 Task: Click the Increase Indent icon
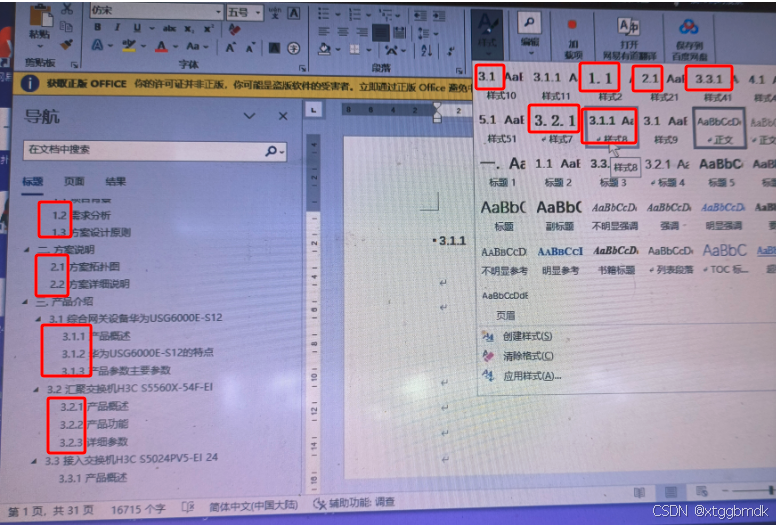coord(438,15)
